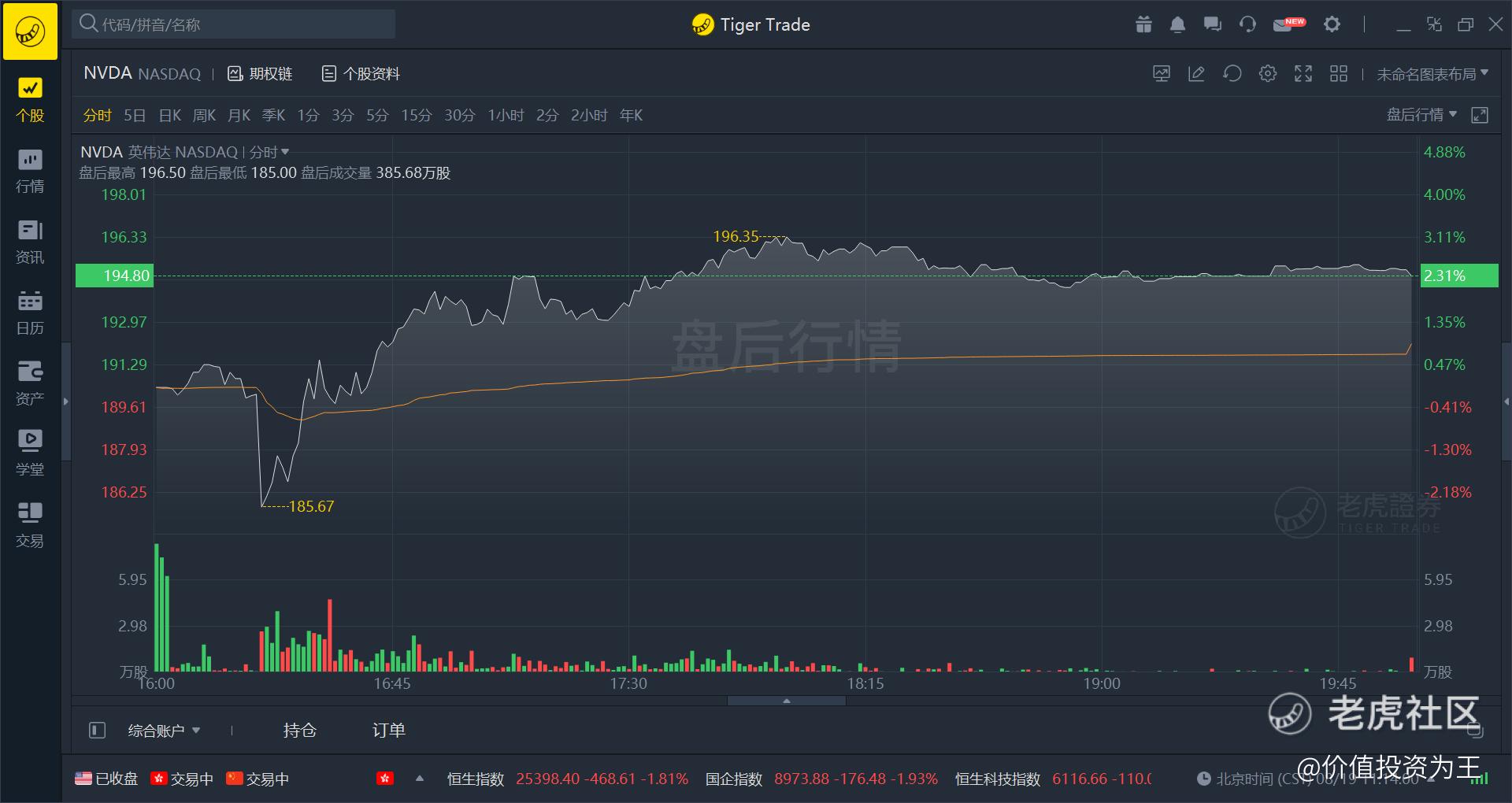Open the app settings gear in title bar
Screen dimensions: 1512x803
click(x=1332, y=24)
